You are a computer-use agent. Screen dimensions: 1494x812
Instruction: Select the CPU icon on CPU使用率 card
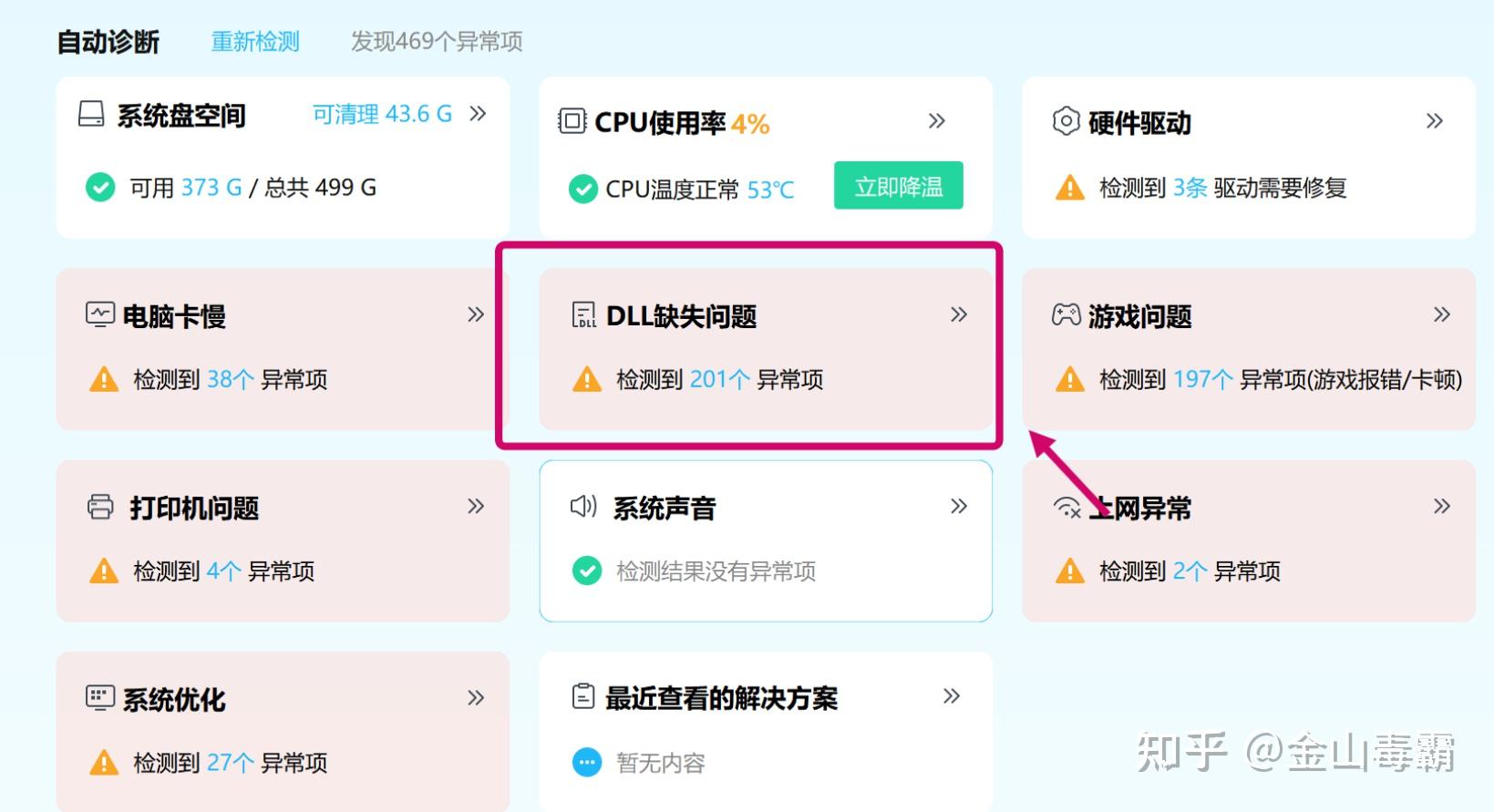click(x=571, y=120)
